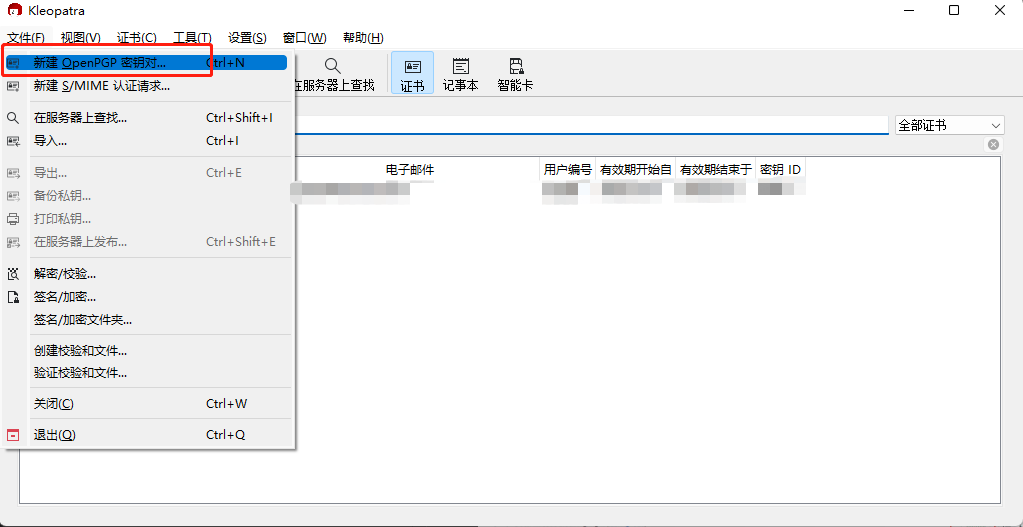The height and width of the screenshot is (527, 1023).
Task: Click the 备份私钥... menu entry
Action: 147,196
